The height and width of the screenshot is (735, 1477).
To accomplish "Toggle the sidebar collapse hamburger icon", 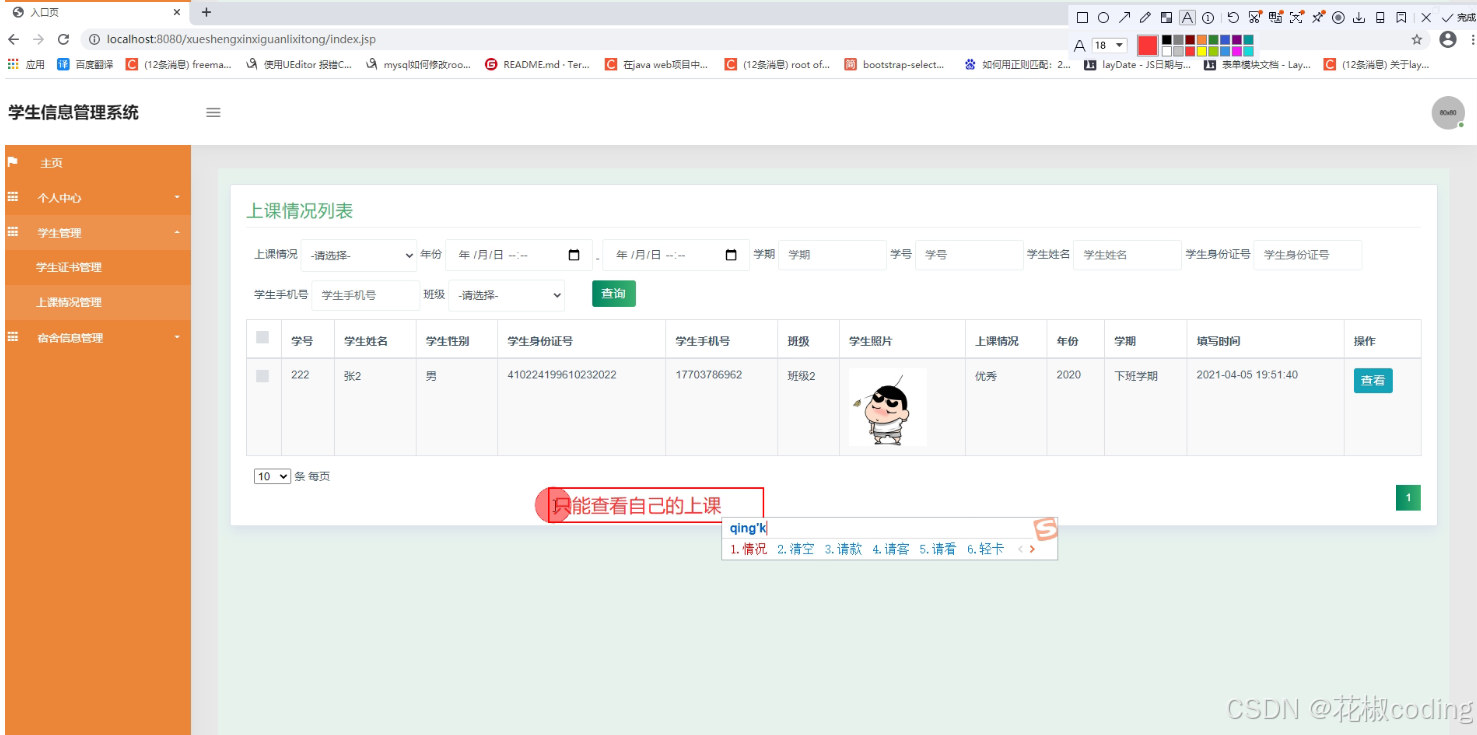I will click(213, 112).
